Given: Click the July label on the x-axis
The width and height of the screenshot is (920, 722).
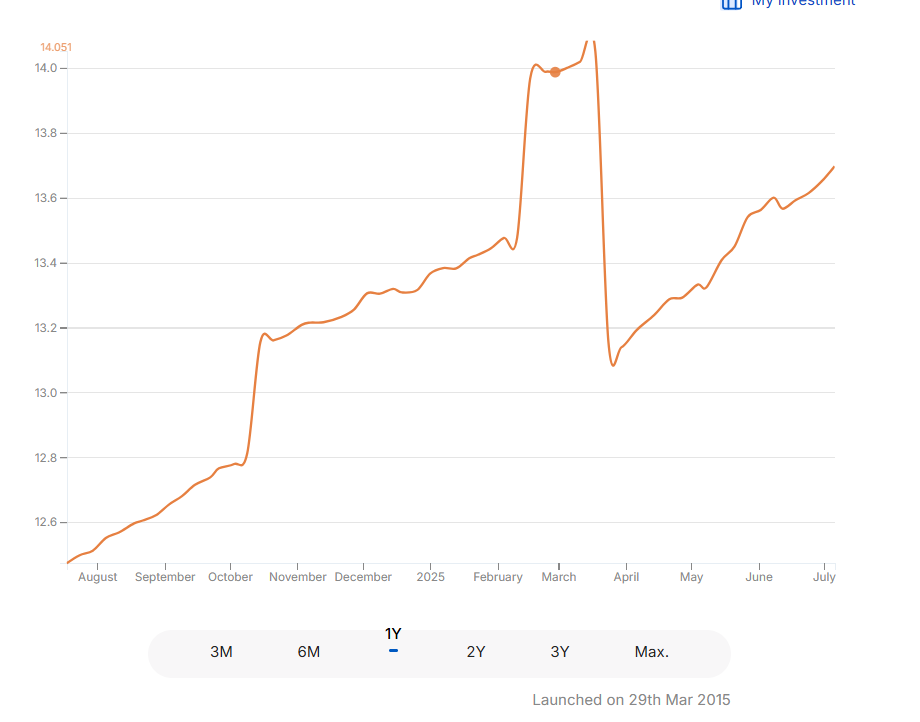Looking at the screenshot, I should tap(824, 577).
